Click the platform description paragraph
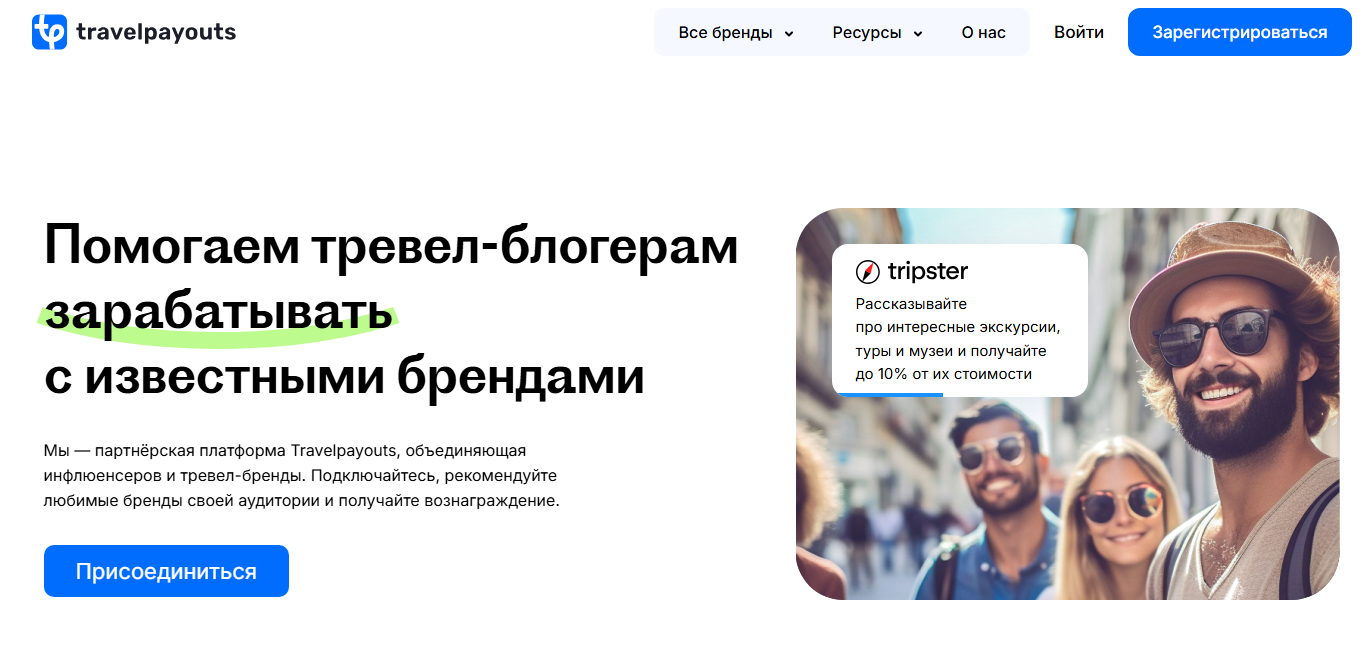This screenshot has height=666, width=1369. [x=300, y=476]
